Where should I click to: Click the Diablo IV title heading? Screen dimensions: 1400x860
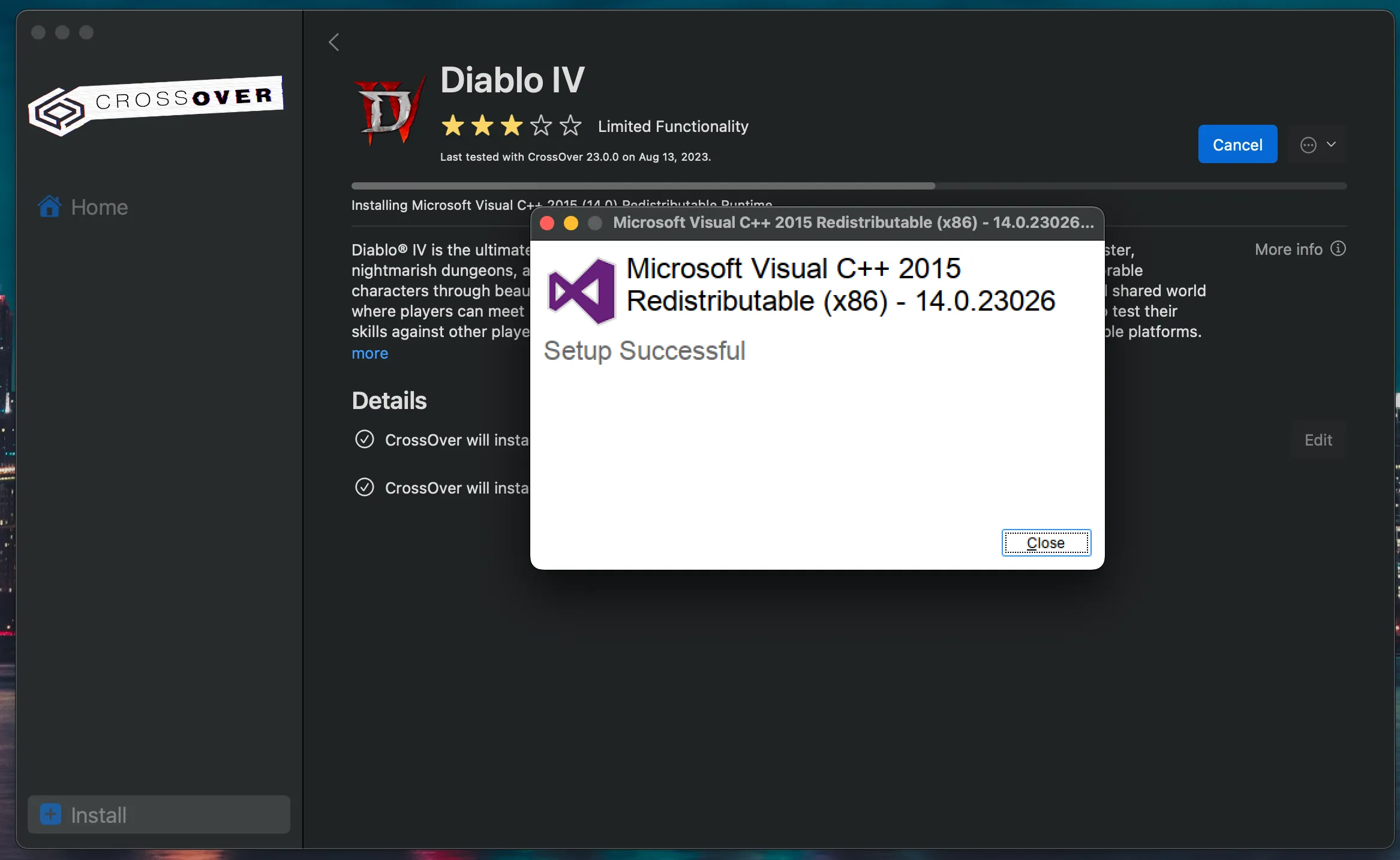[x=512, y=80]
